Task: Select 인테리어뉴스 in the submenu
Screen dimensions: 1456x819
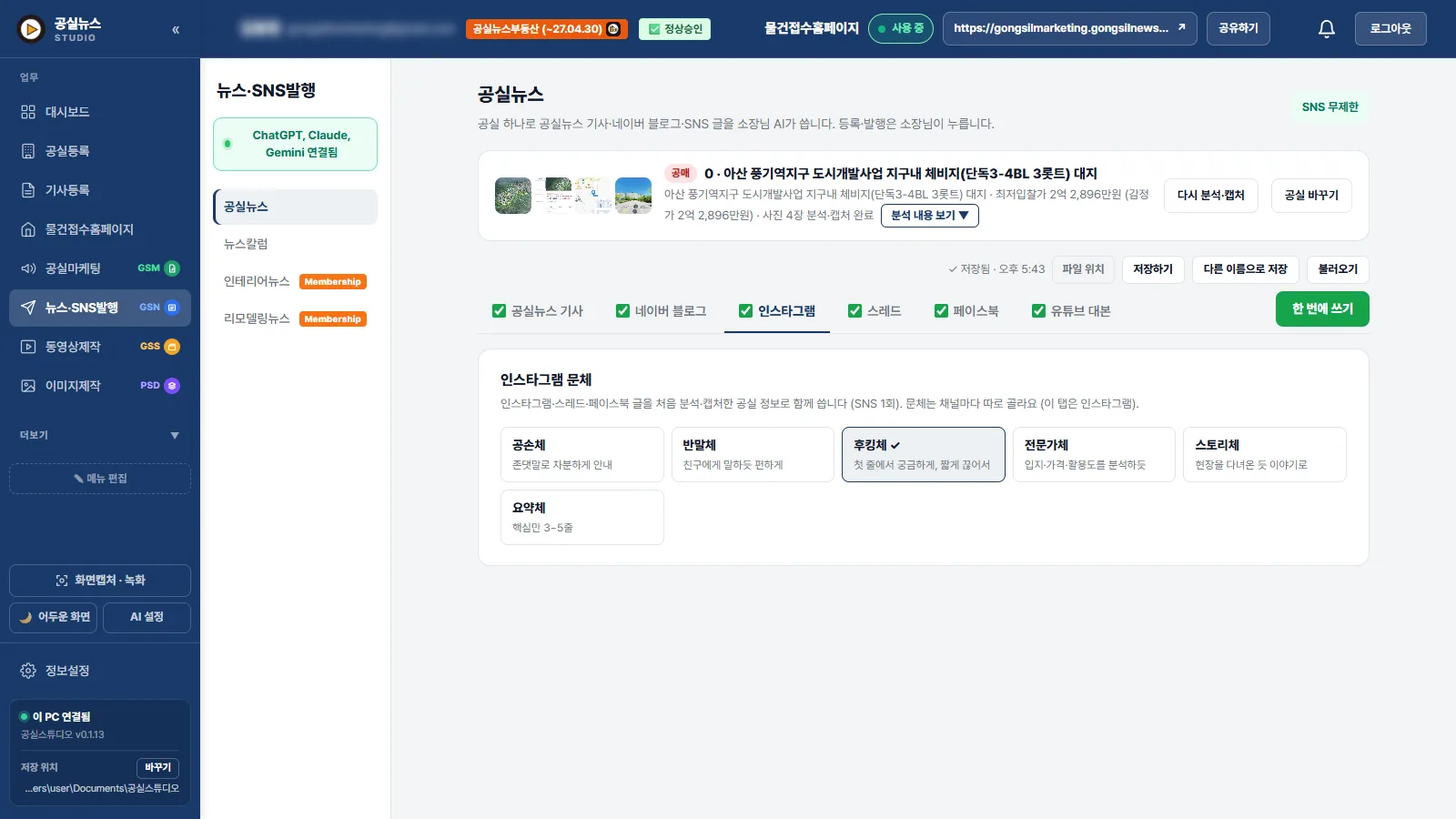Action: pyautogui.click(x=295, y=281)
